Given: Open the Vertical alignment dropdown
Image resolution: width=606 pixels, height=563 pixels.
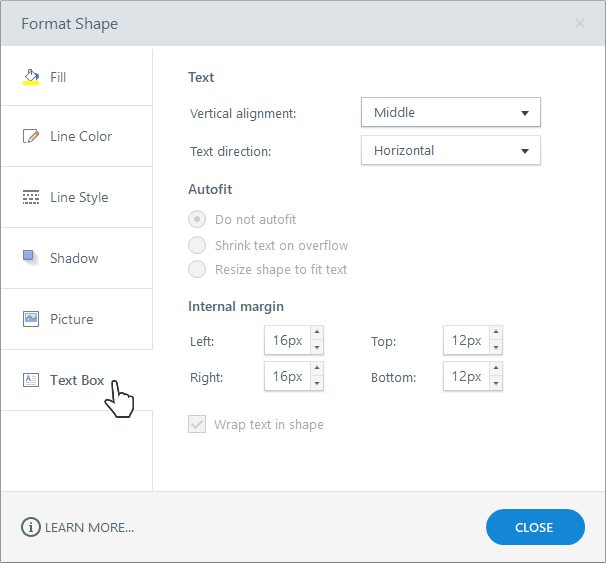Looking at the screenshot, I should coord(450,113).
